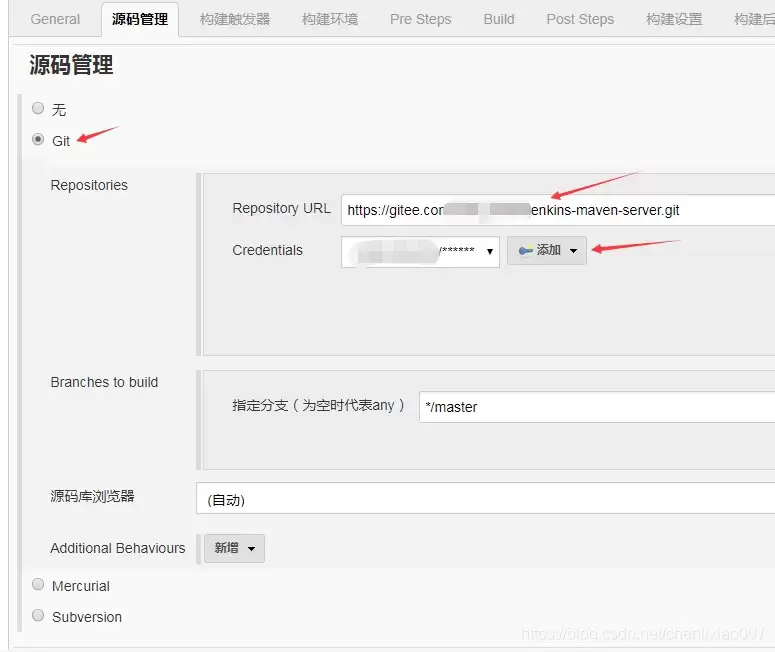Select the 无 radio option

(38, 108)
